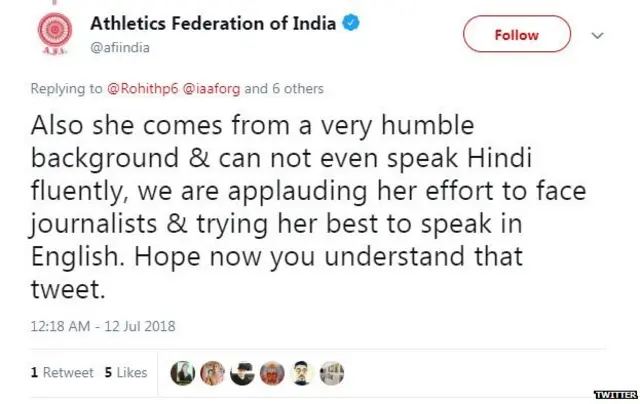Open the second liker's avatar
The width and height of the screenshot is (640, 404).
click(214, 373)
